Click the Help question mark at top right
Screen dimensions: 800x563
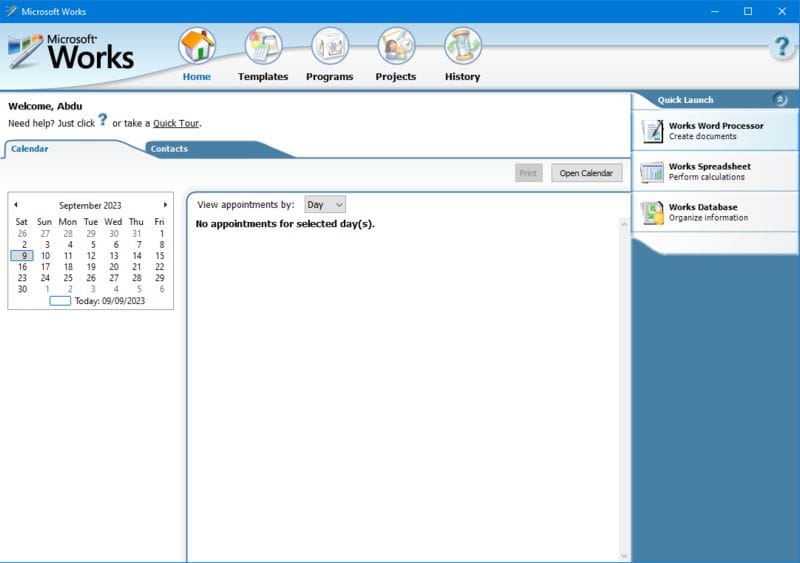click(781, 47)
